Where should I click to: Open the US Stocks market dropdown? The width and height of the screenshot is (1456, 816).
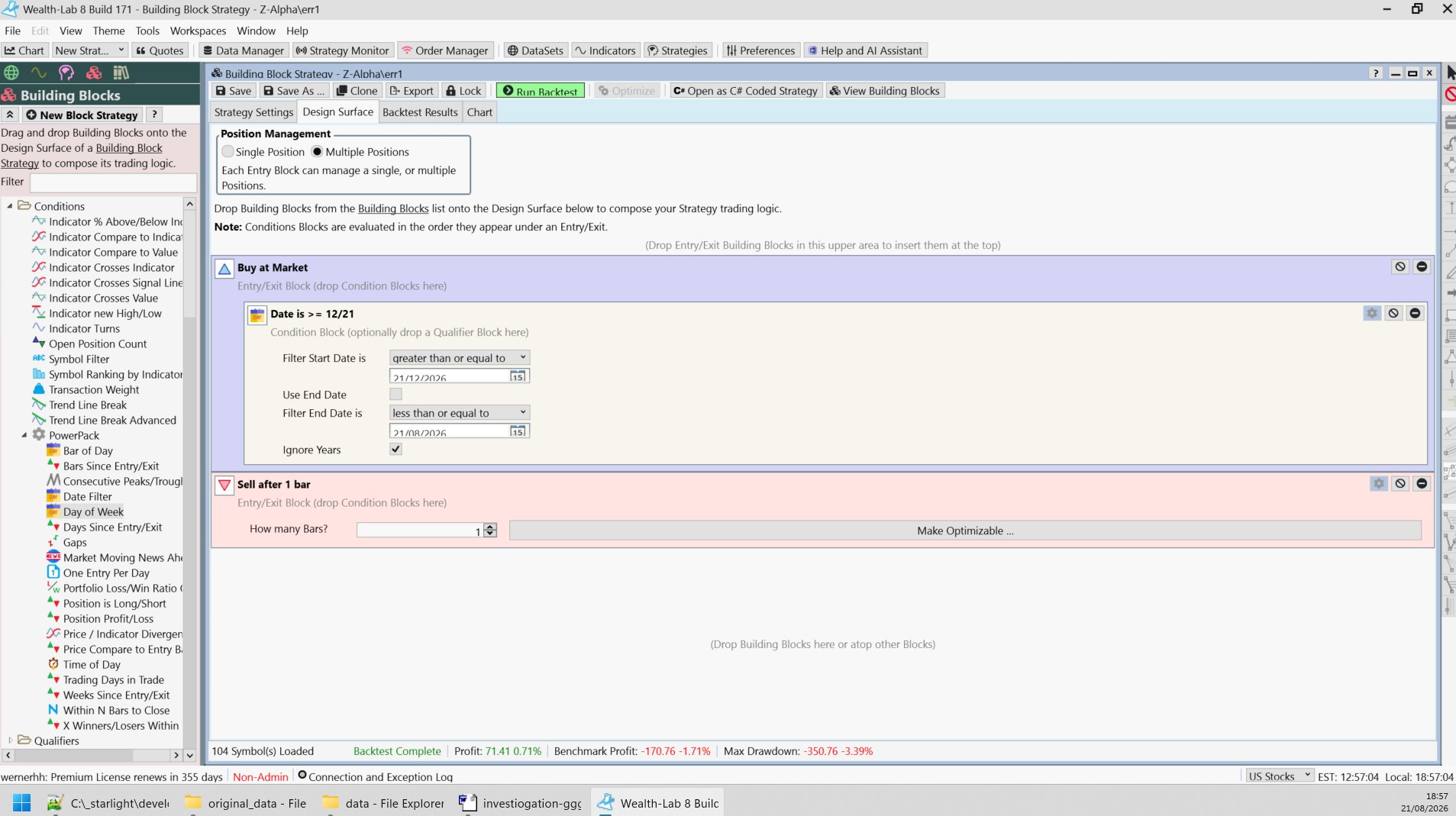pyautogui.click(x=1280, y=776)
